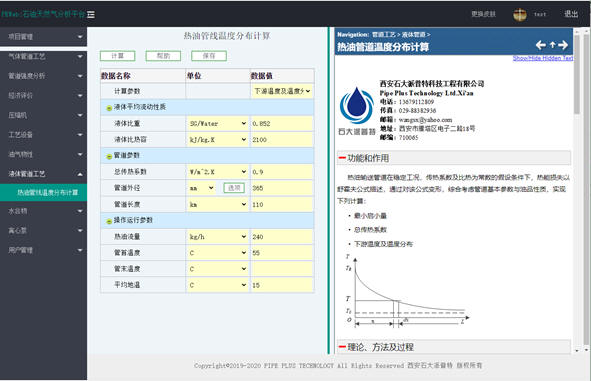Open the 计算参数 value dropdown
The image size is (591, 381).
[x=282, y=91]
